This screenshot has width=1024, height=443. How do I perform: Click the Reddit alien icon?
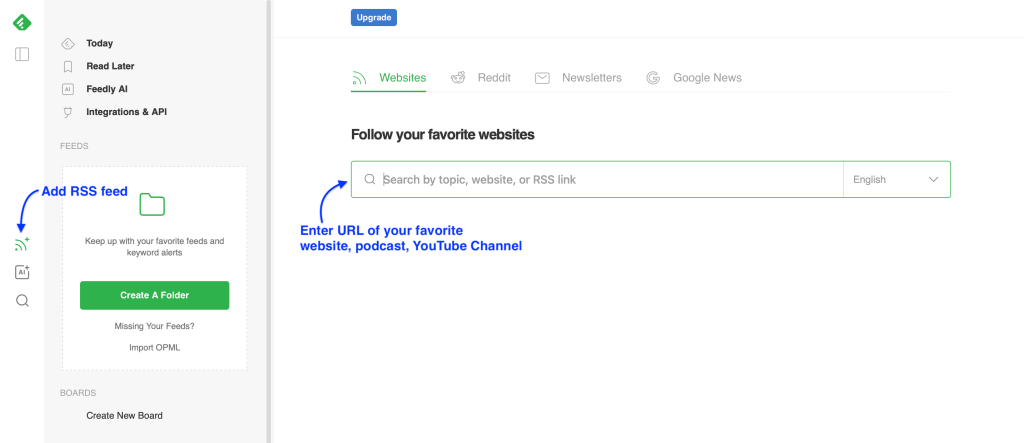[458, 78]
